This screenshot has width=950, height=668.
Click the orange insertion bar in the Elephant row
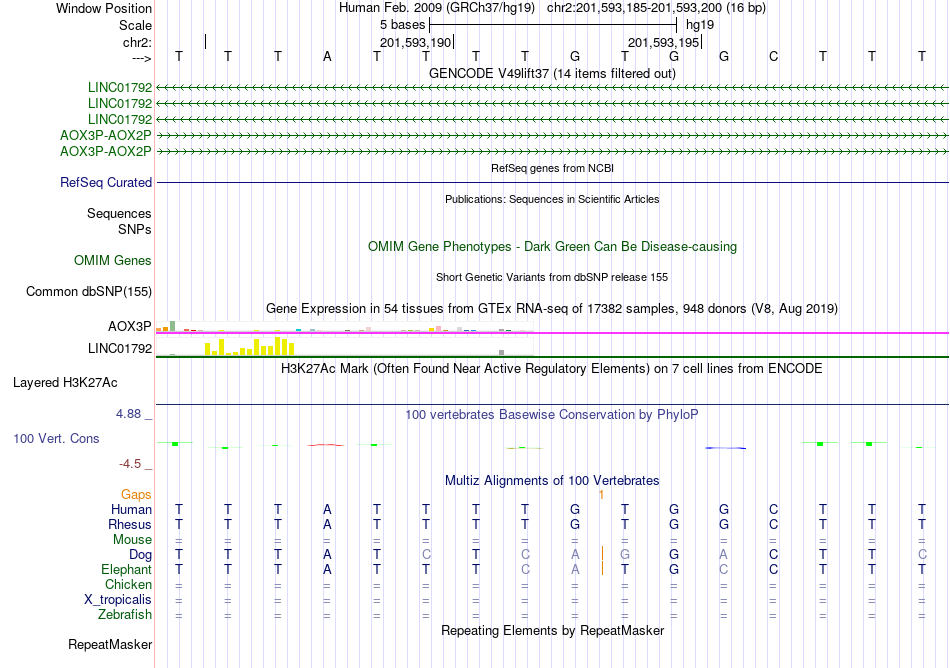(x=602, y=569)
